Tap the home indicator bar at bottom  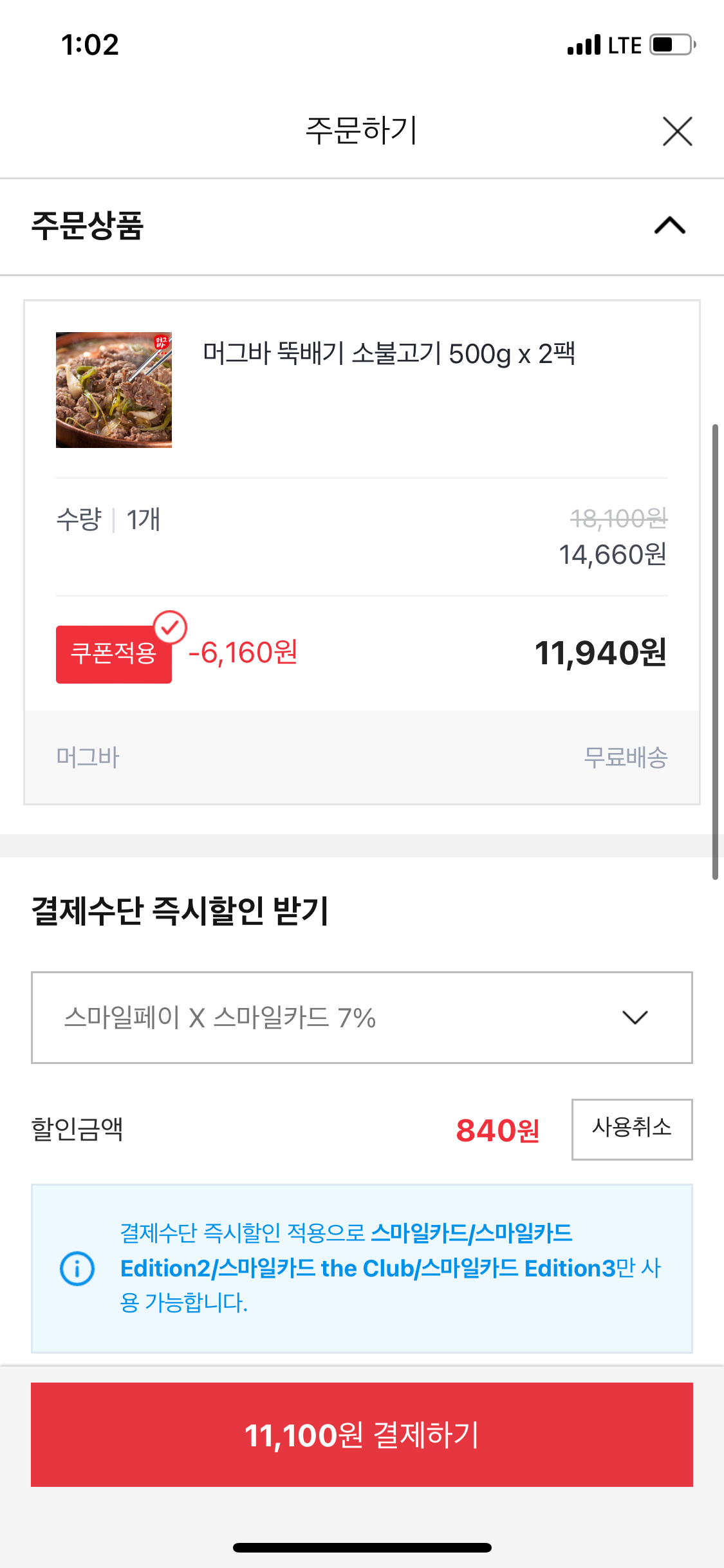point(362,1547)
